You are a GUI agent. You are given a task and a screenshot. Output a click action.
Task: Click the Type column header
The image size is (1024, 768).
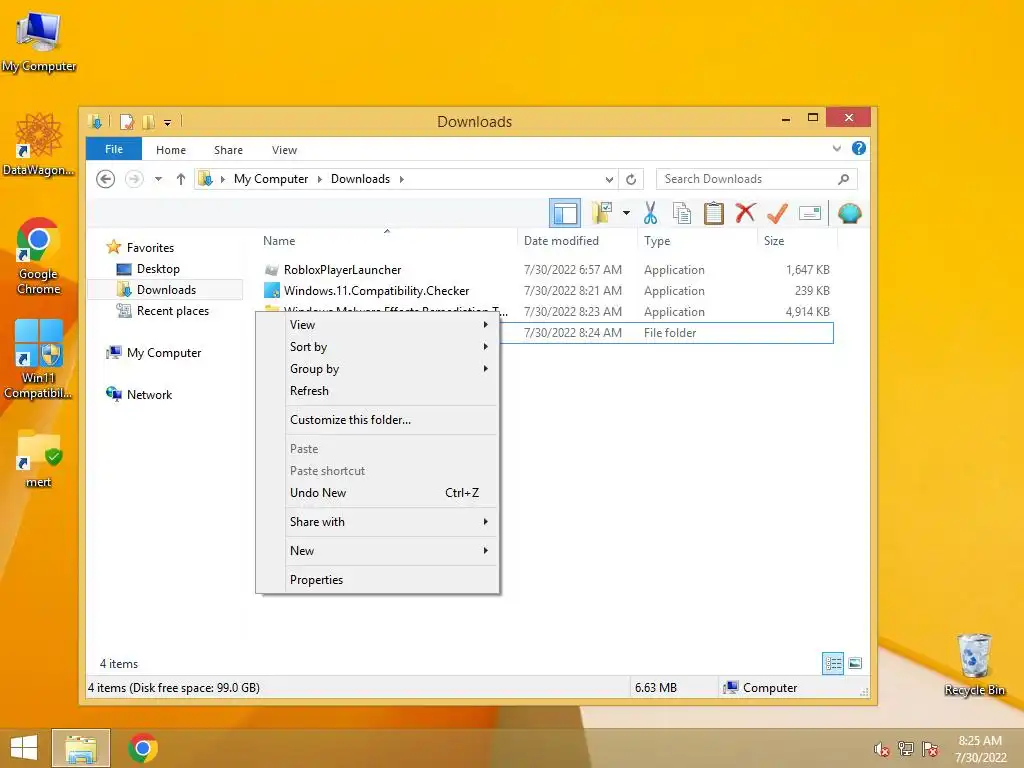[697, 241]
